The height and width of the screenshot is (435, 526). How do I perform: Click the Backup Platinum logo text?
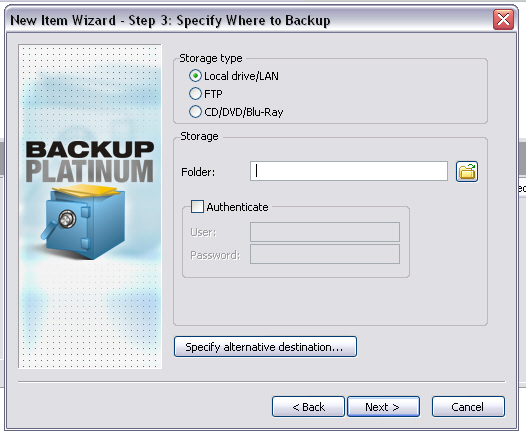pyautogui.click(x=90, y=161)
